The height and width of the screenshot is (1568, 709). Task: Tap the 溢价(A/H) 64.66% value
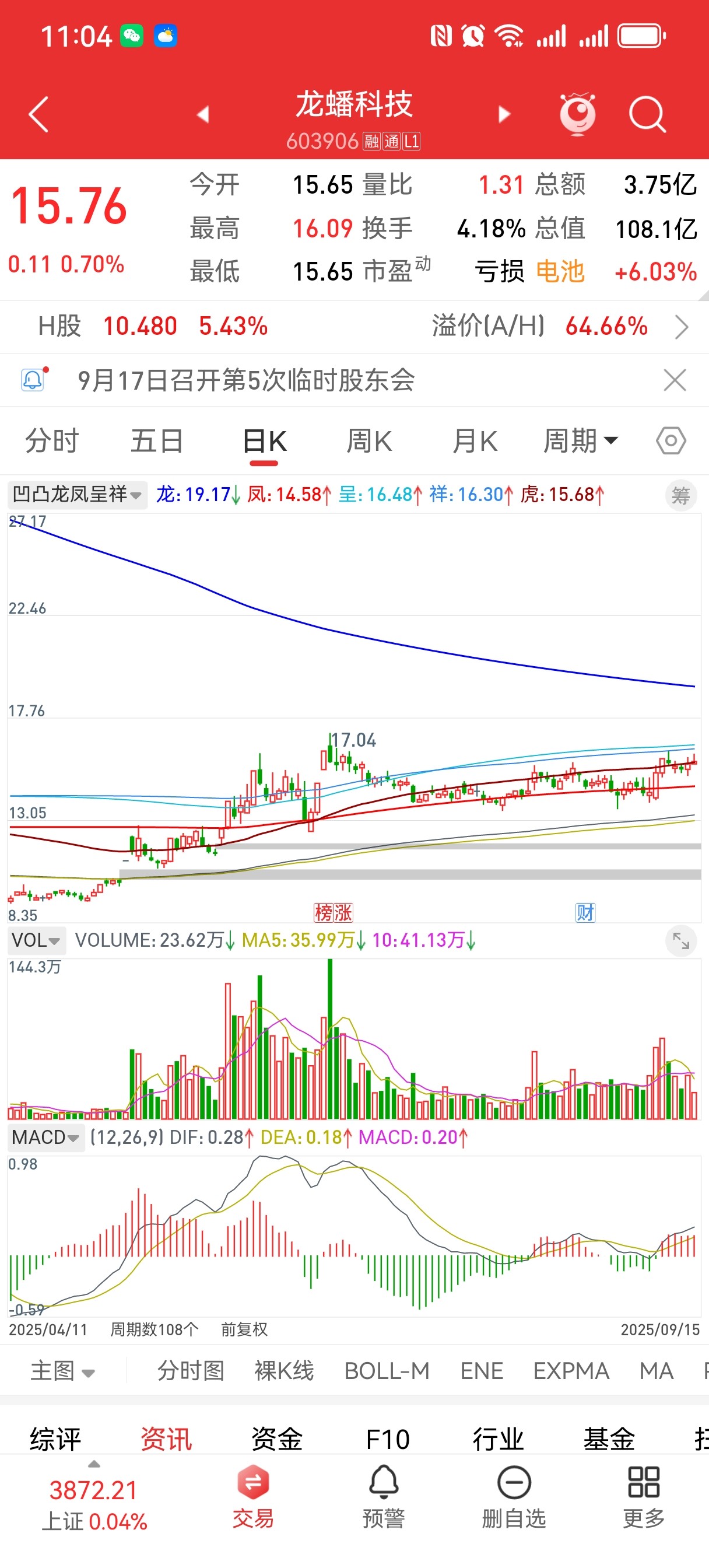point(606,326)
